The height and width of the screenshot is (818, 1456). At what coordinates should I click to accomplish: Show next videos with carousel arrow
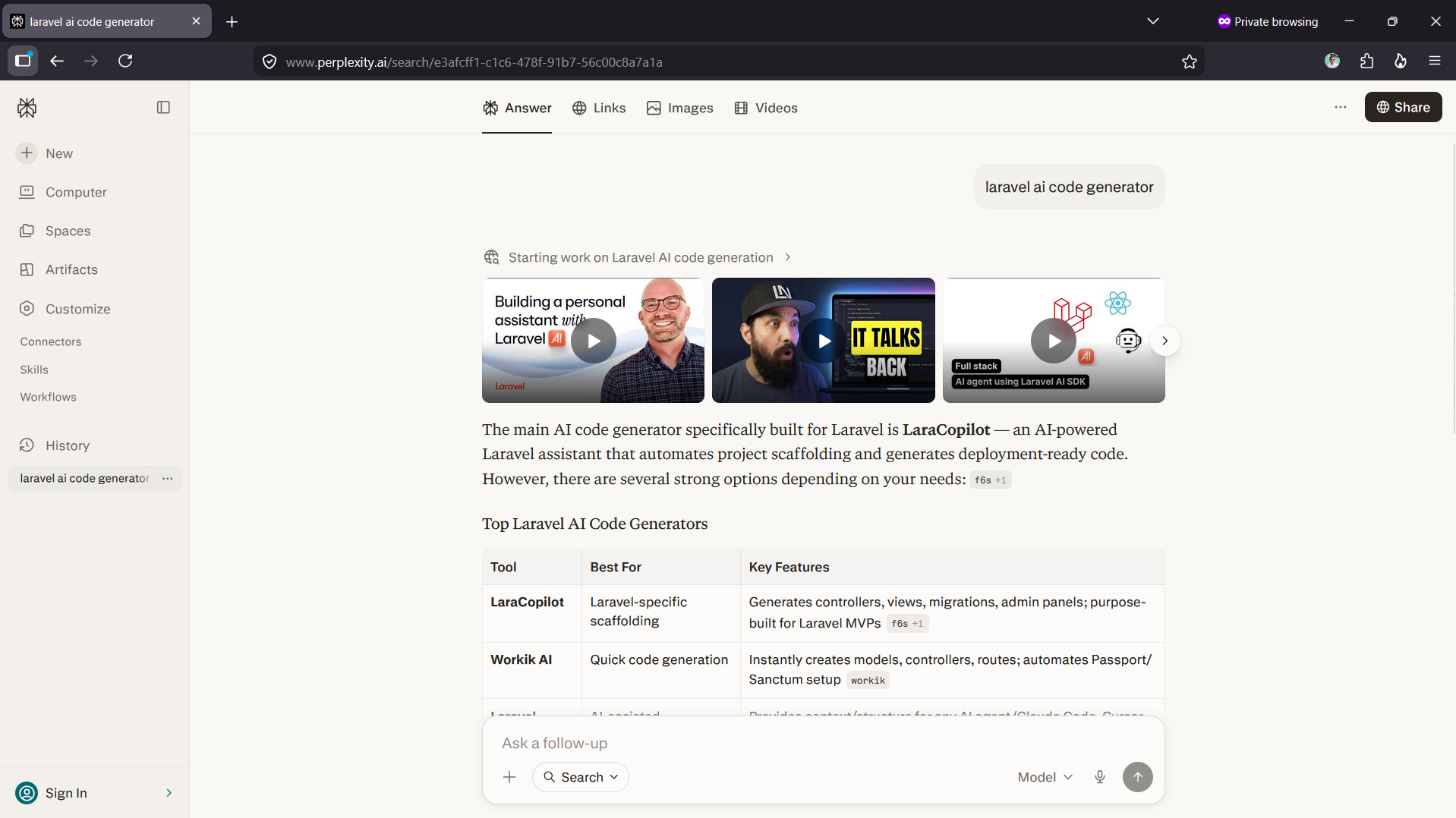pos(1164,341)
